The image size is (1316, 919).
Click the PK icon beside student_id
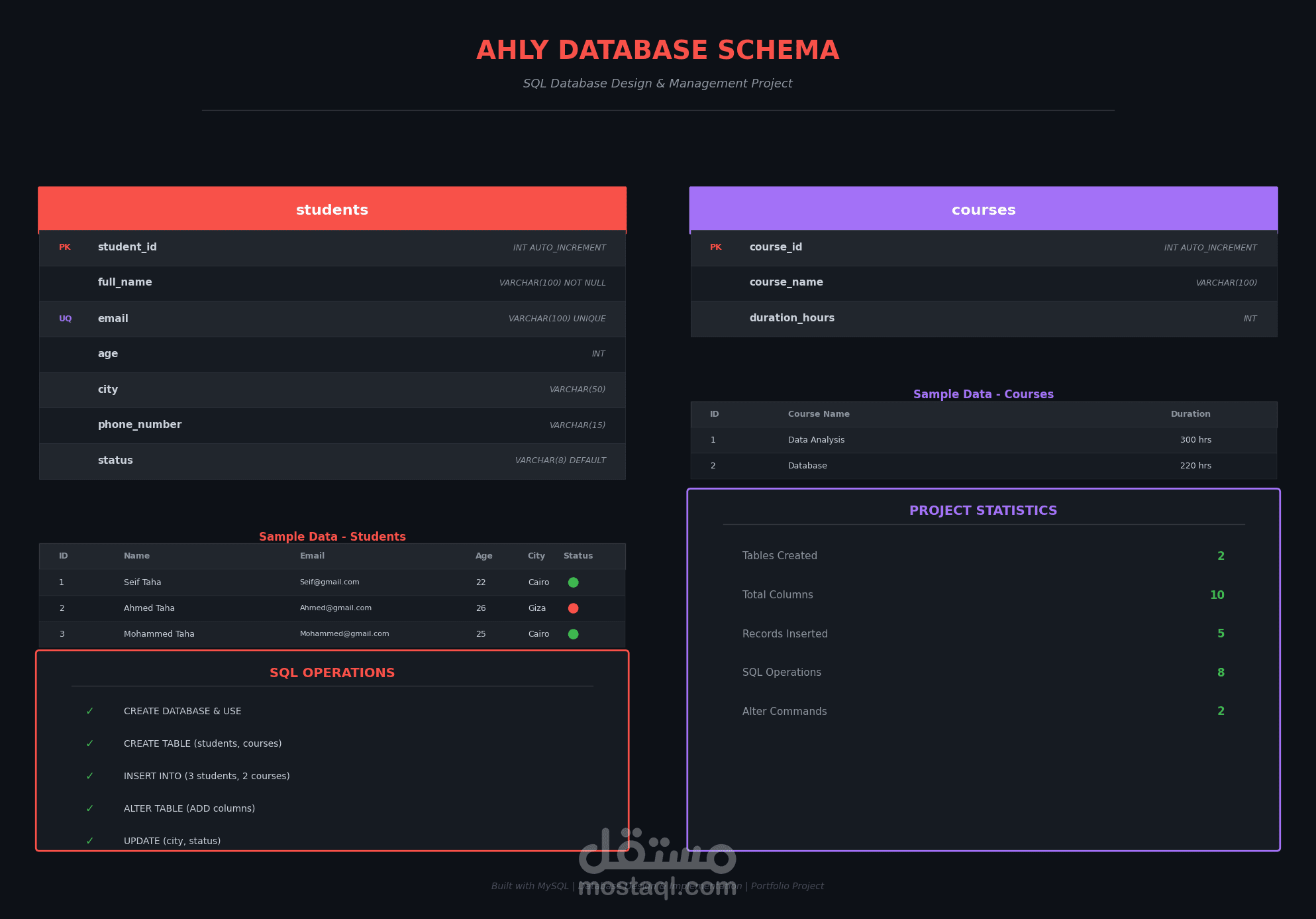[65, 246]
